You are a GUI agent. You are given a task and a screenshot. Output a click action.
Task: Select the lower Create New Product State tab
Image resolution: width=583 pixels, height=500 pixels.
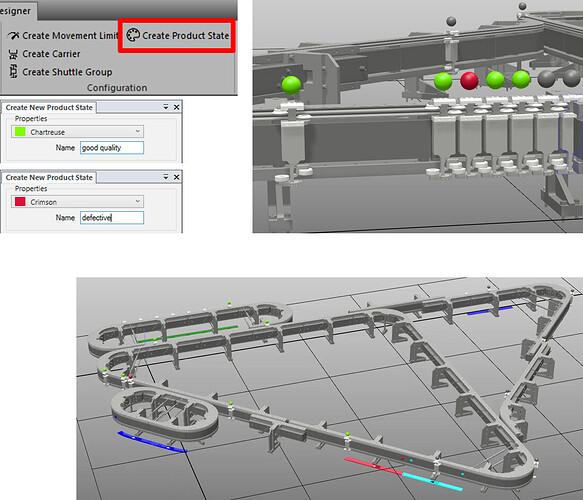coord(49,177)
